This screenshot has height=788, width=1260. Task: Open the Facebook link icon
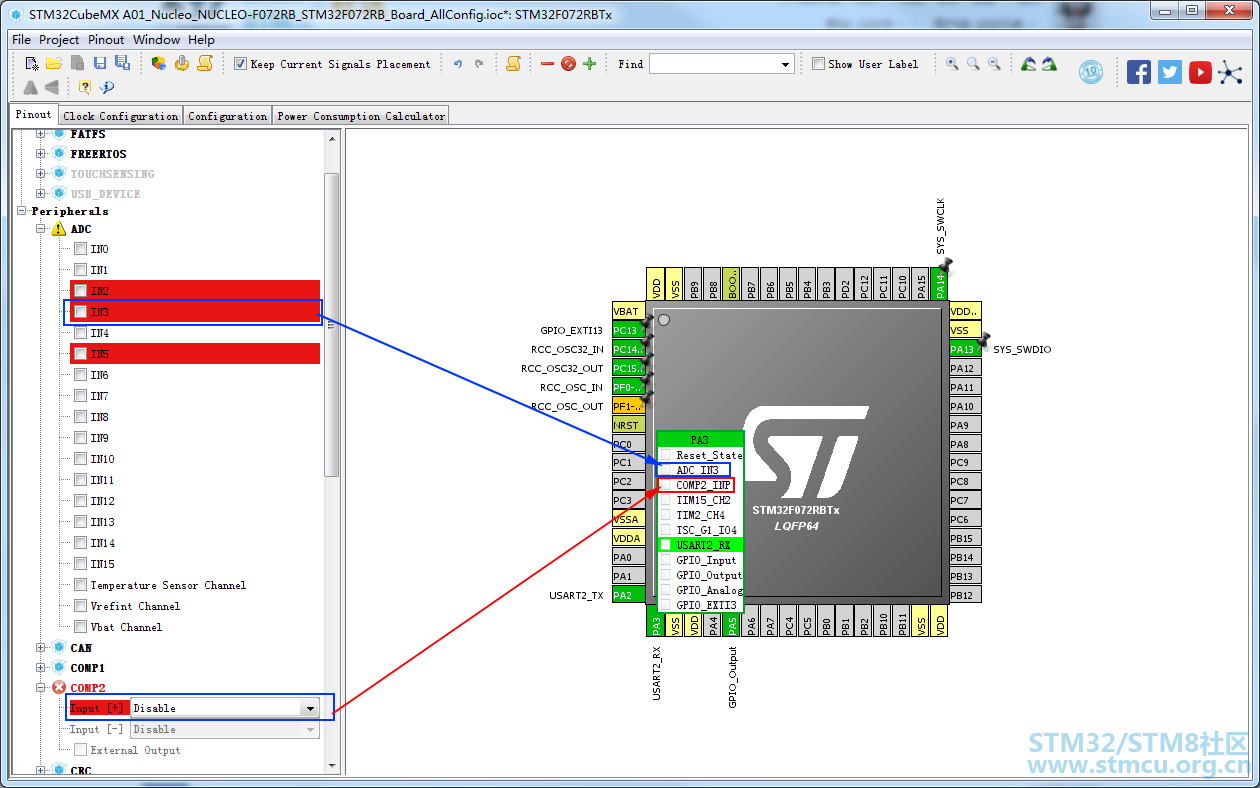[x=1138, y=72]
